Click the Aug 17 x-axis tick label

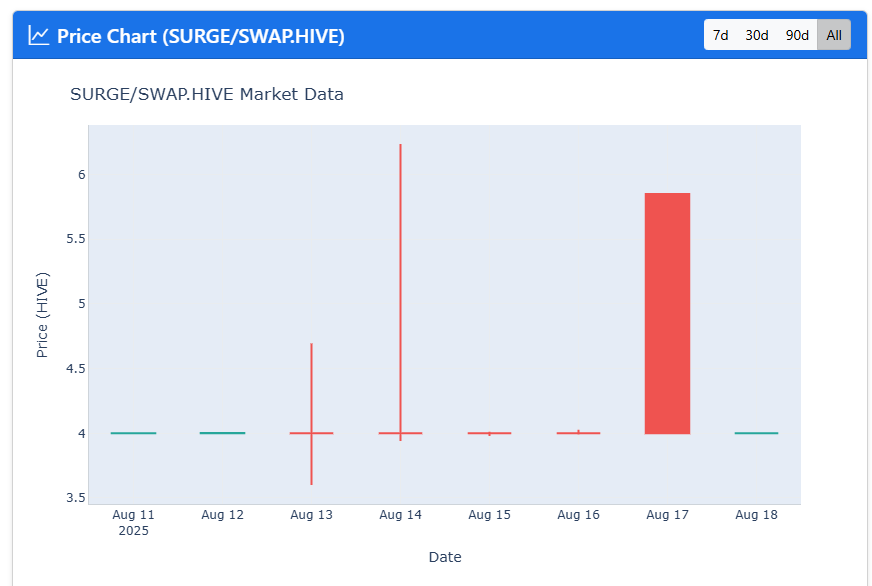pos(667,515)
